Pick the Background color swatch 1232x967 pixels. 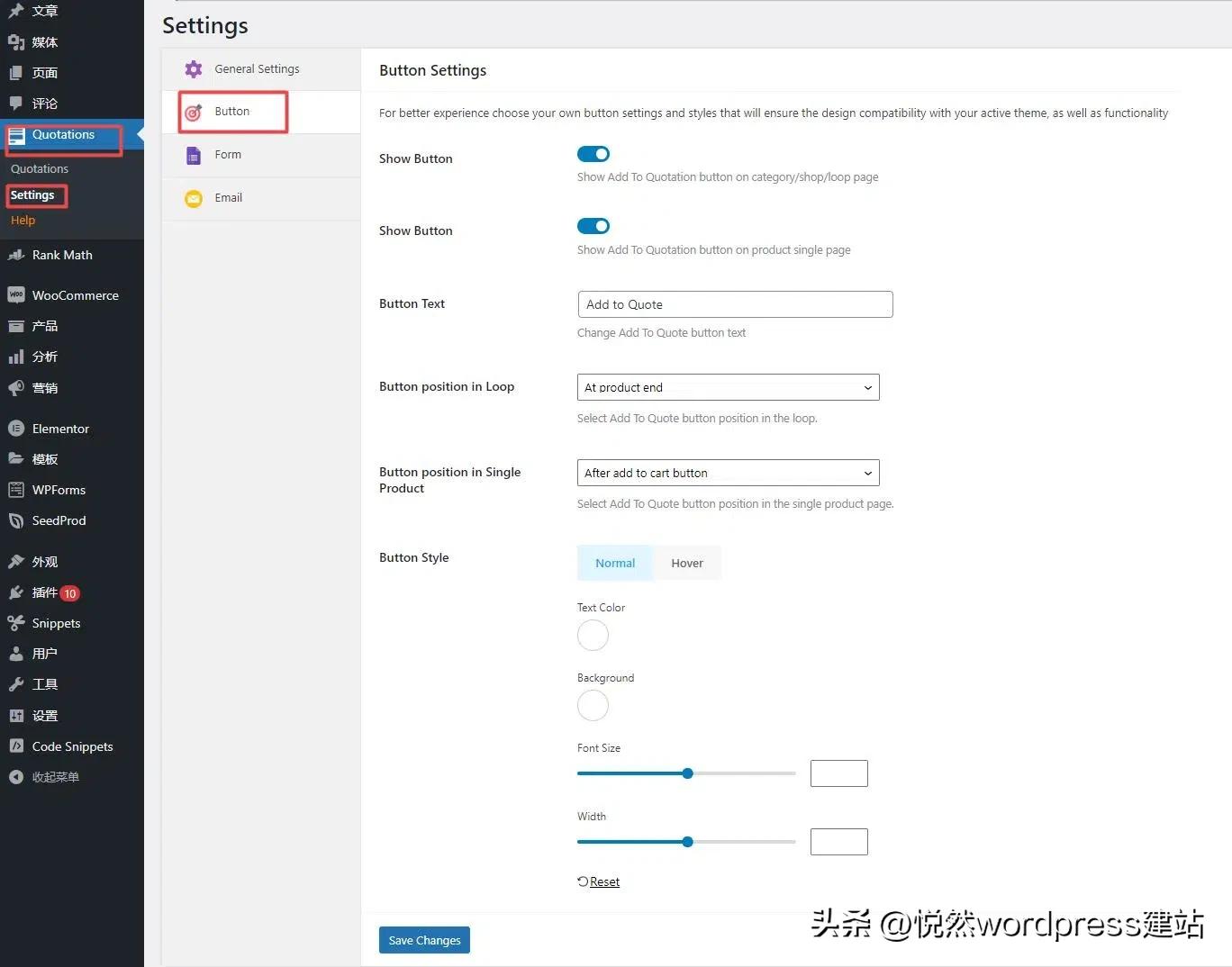pyautogui.click(x=593, y=706)
